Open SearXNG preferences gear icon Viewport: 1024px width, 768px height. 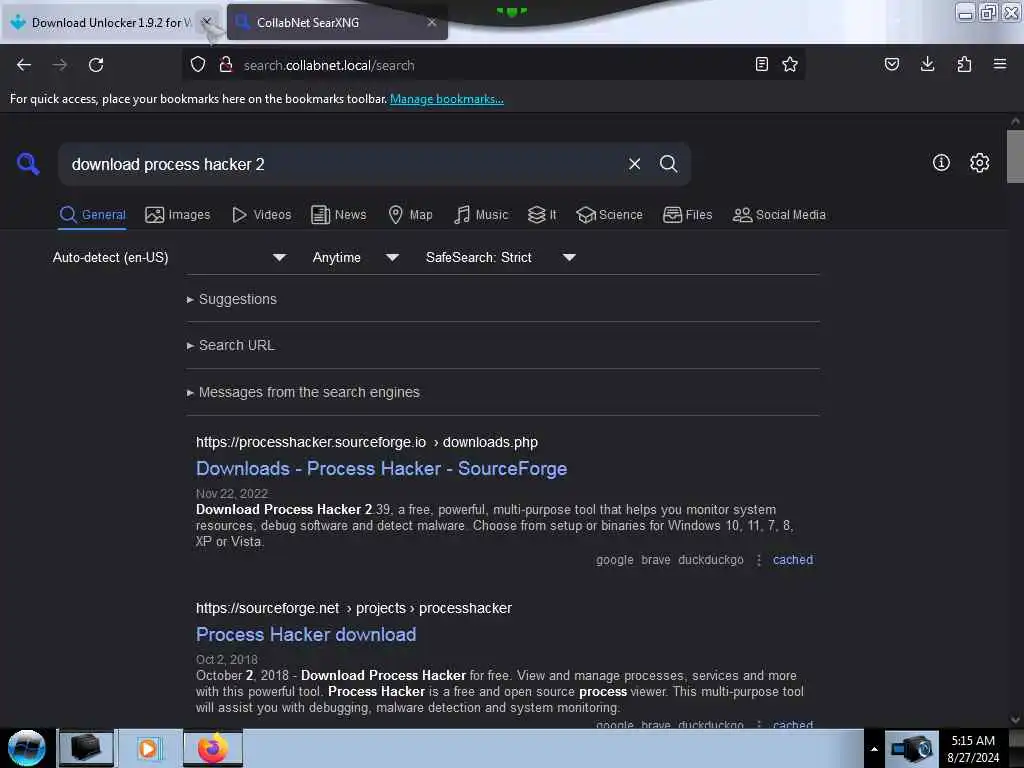coord(980,163)
